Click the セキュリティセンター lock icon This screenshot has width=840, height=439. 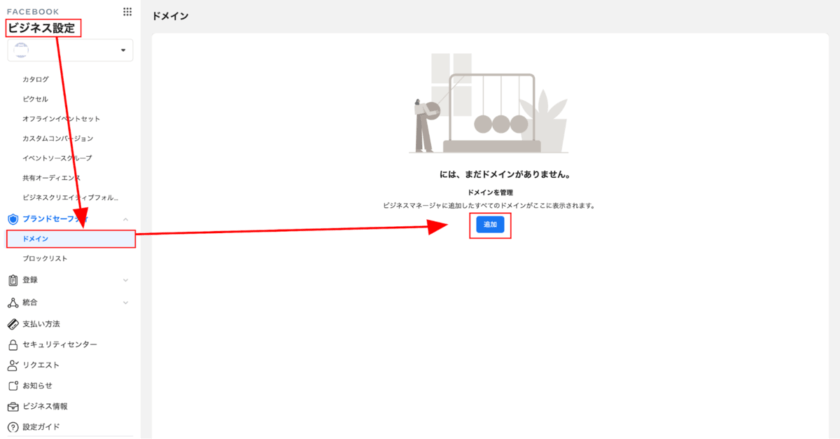13,345
